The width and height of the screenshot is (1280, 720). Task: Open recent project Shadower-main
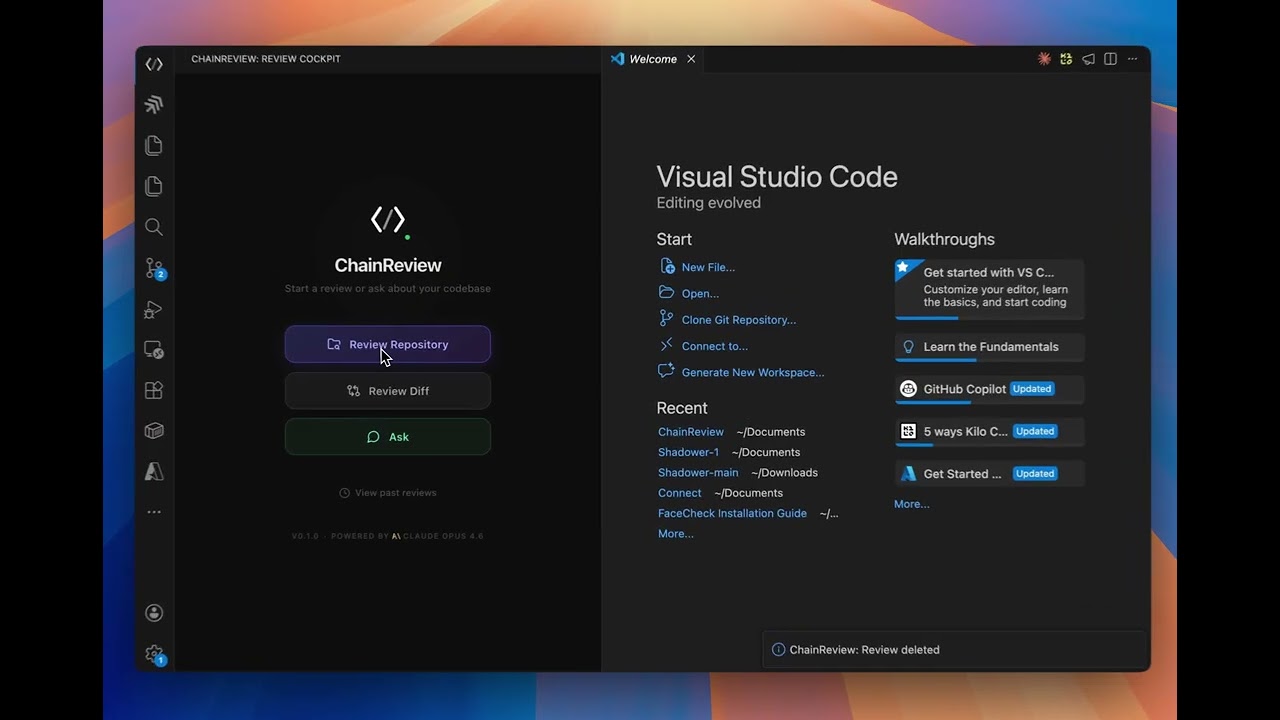coord(698,472)
